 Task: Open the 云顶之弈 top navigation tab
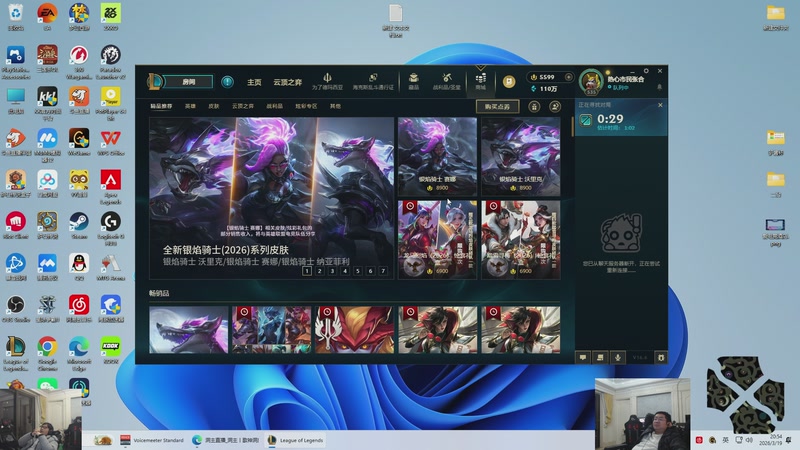287,82
